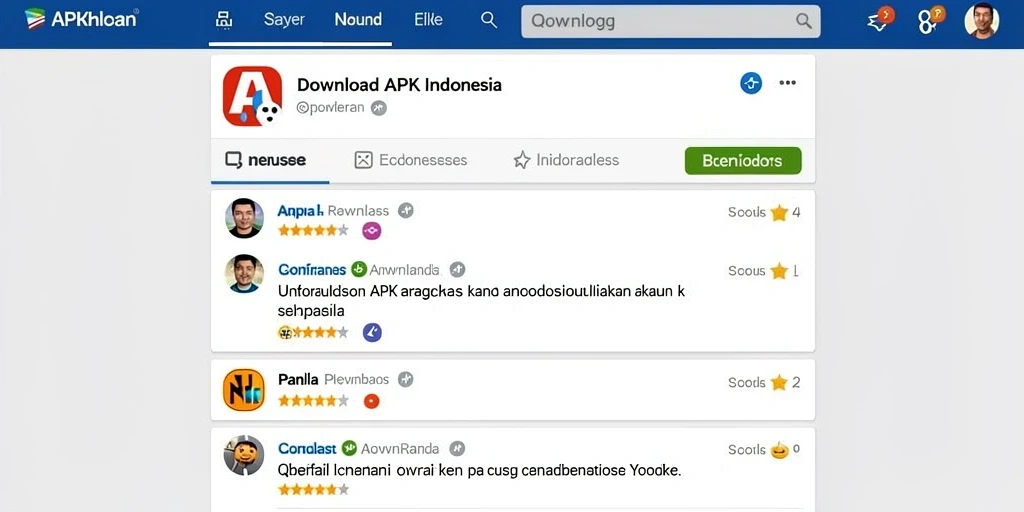Click the green Bceniodots button
The height and width of the screenshot is (512, 1024).
pyautogui.click(x=743, y=161)
